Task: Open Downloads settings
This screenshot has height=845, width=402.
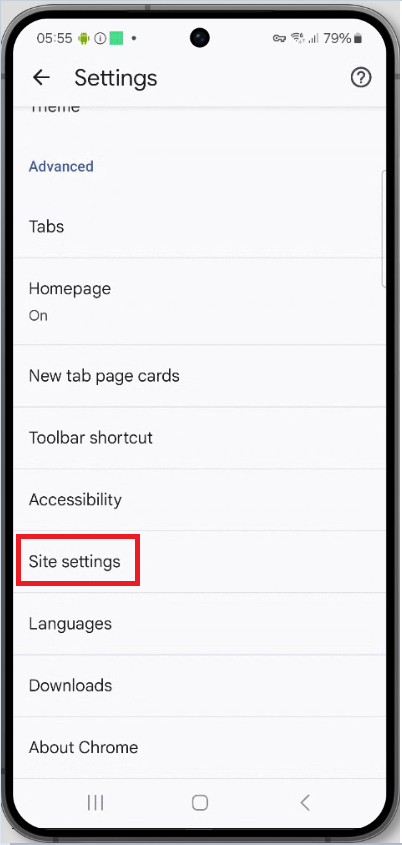Action: click(x=200, y=685)
